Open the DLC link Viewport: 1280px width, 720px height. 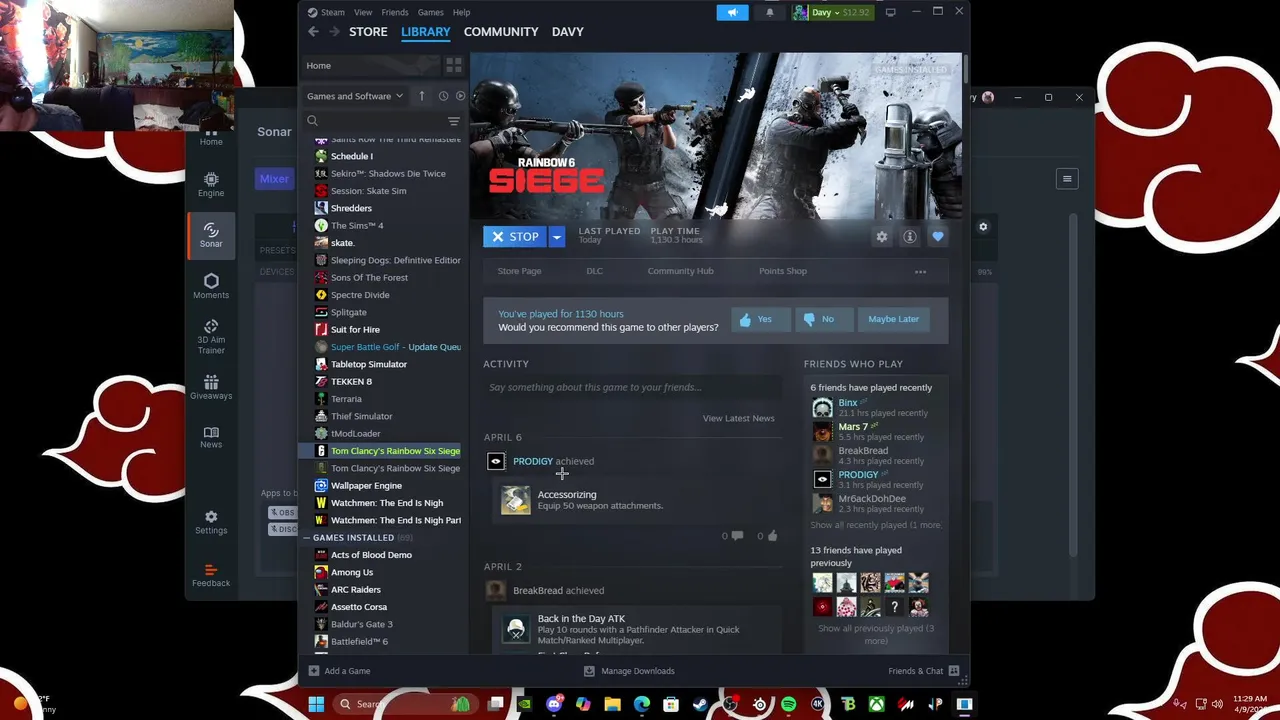pyautogui.click(x=595, y=271)
